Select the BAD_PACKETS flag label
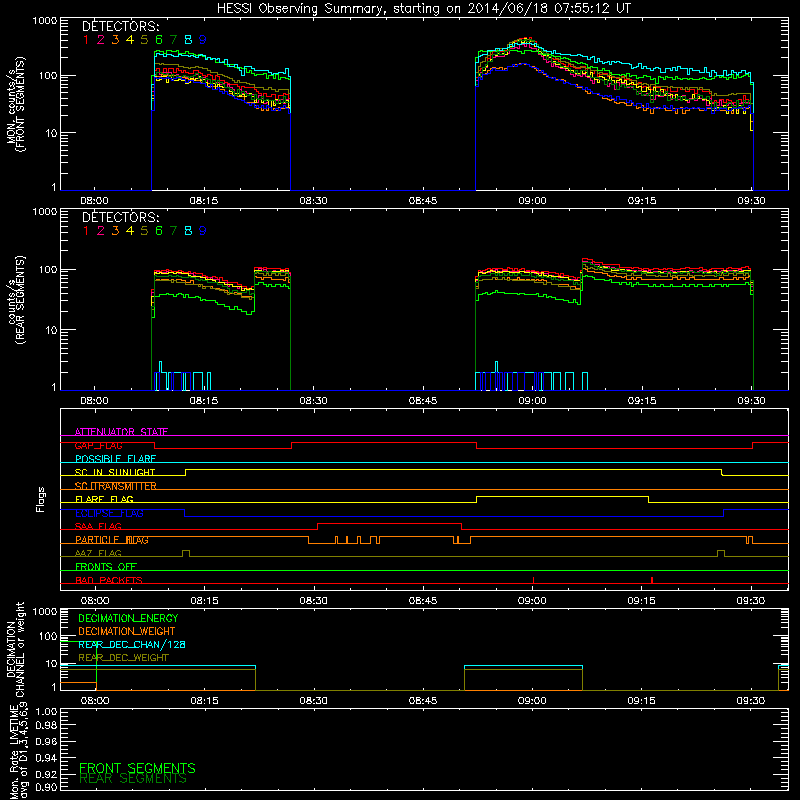 109,581
